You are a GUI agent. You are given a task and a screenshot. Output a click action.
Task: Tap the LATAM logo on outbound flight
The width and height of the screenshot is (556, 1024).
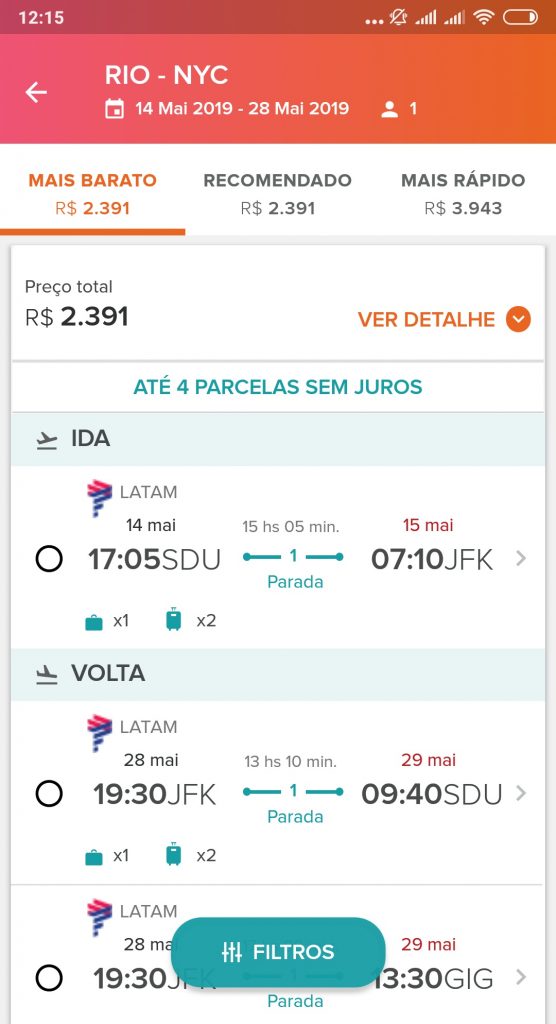coord(99,498)
